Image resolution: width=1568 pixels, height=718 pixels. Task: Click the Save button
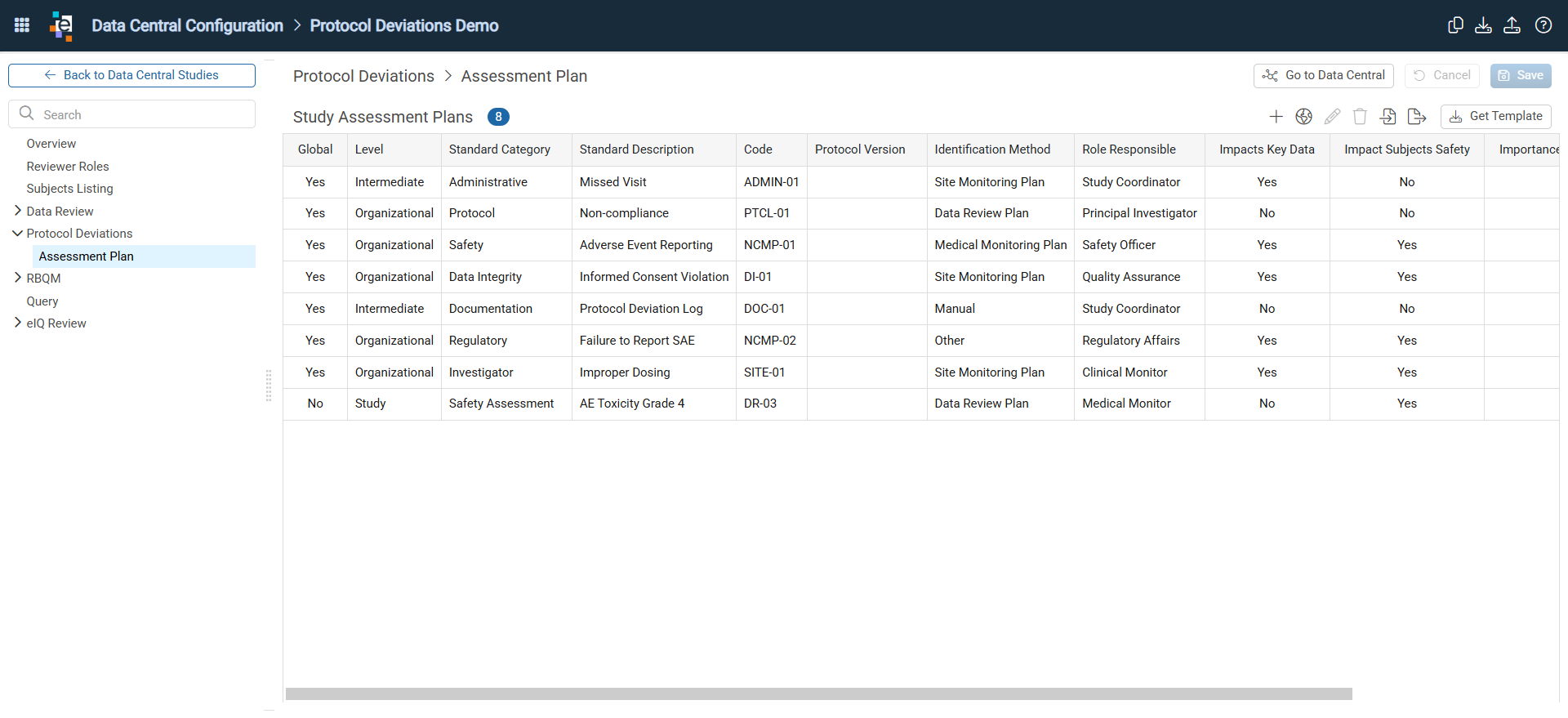[x=1521, y=75]
